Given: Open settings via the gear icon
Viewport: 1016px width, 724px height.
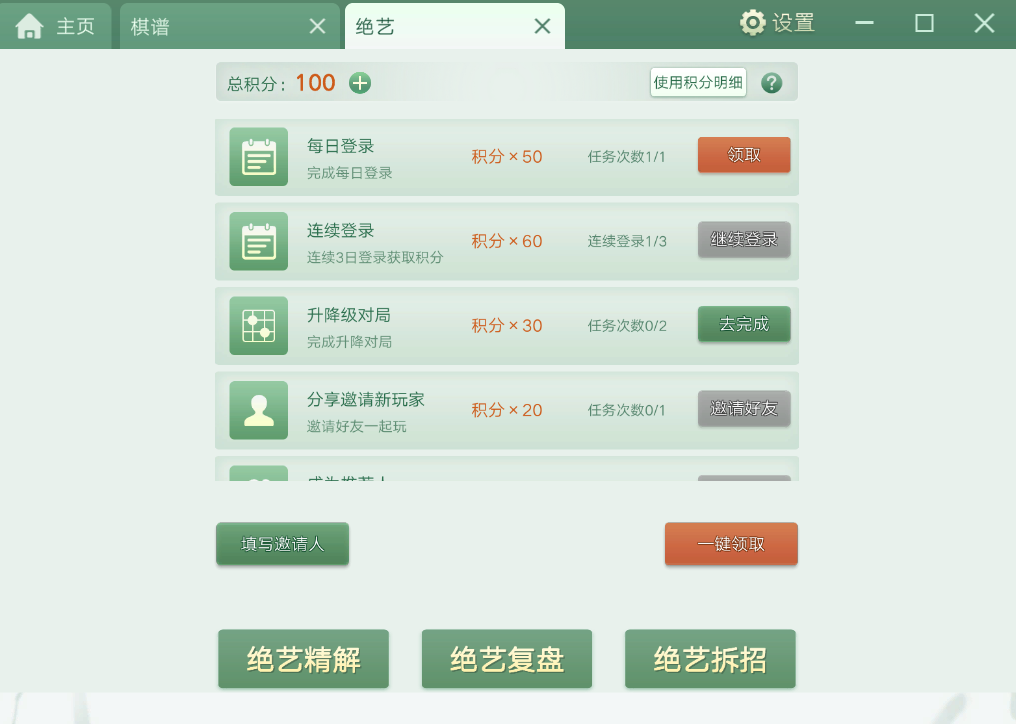Looking at the screenshot, I should click(752, 23).
